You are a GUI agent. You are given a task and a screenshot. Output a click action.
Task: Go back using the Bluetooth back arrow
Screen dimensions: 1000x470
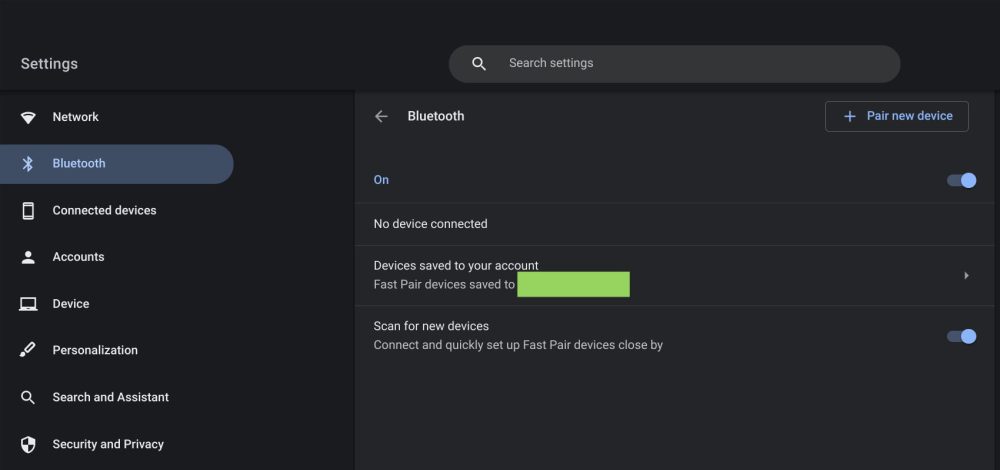point(381,116)
